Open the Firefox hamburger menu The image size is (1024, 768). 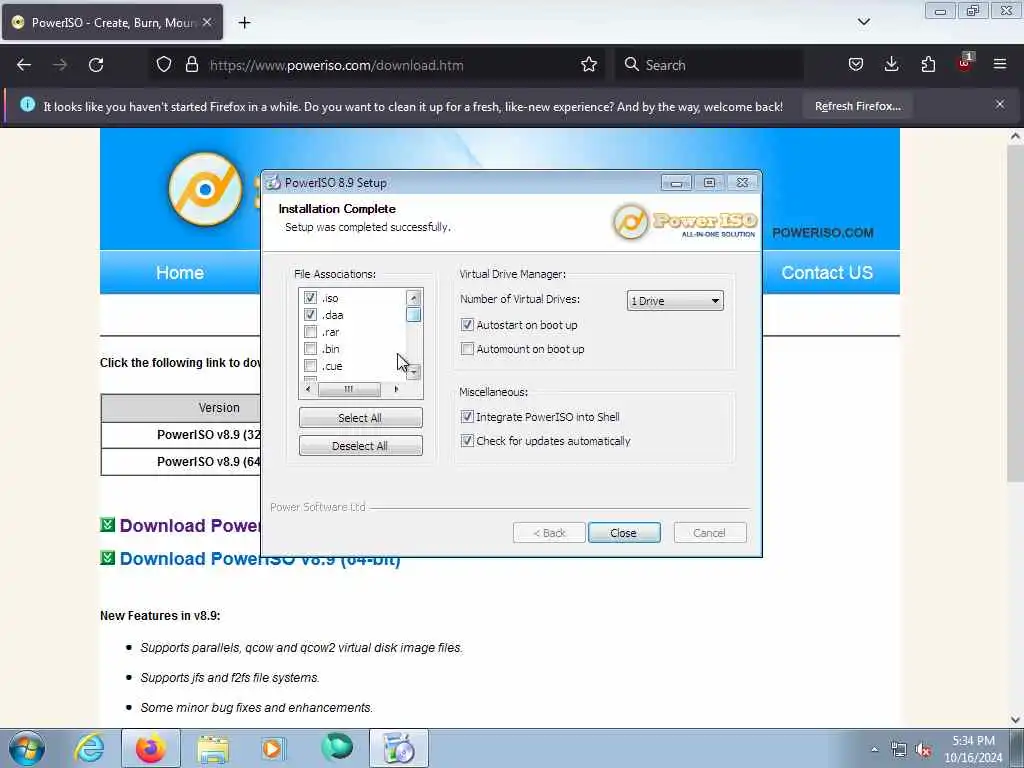click(1000, 65)
